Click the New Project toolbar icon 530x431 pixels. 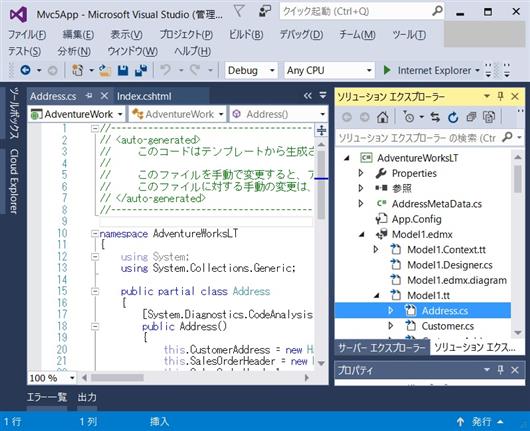coord(77,70)
